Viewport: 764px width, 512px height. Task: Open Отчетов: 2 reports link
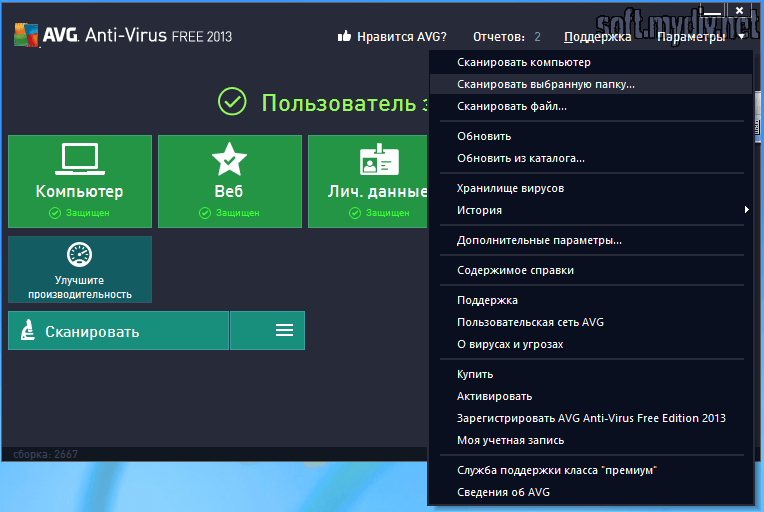tap(507, 37)
